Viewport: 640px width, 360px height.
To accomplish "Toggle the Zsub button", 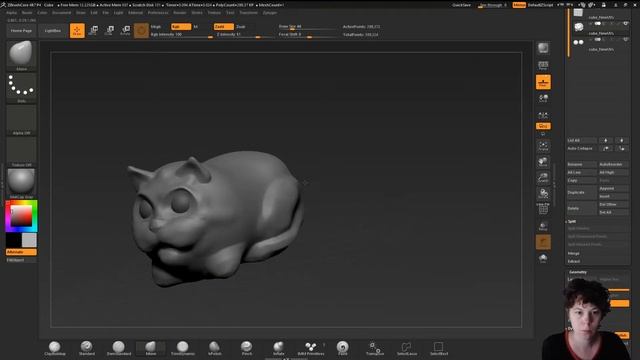I will (x=241, y=27).
